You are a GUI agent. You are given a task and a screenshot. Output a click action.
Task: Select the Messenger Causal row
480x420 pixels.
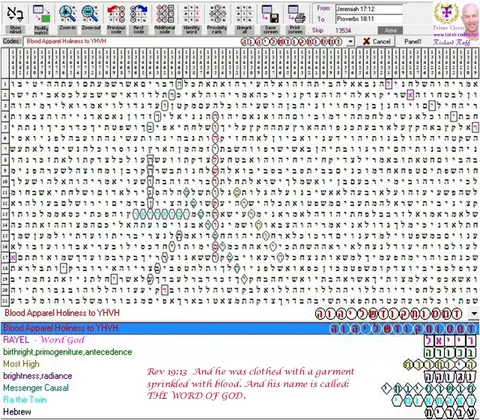(239, 388)
